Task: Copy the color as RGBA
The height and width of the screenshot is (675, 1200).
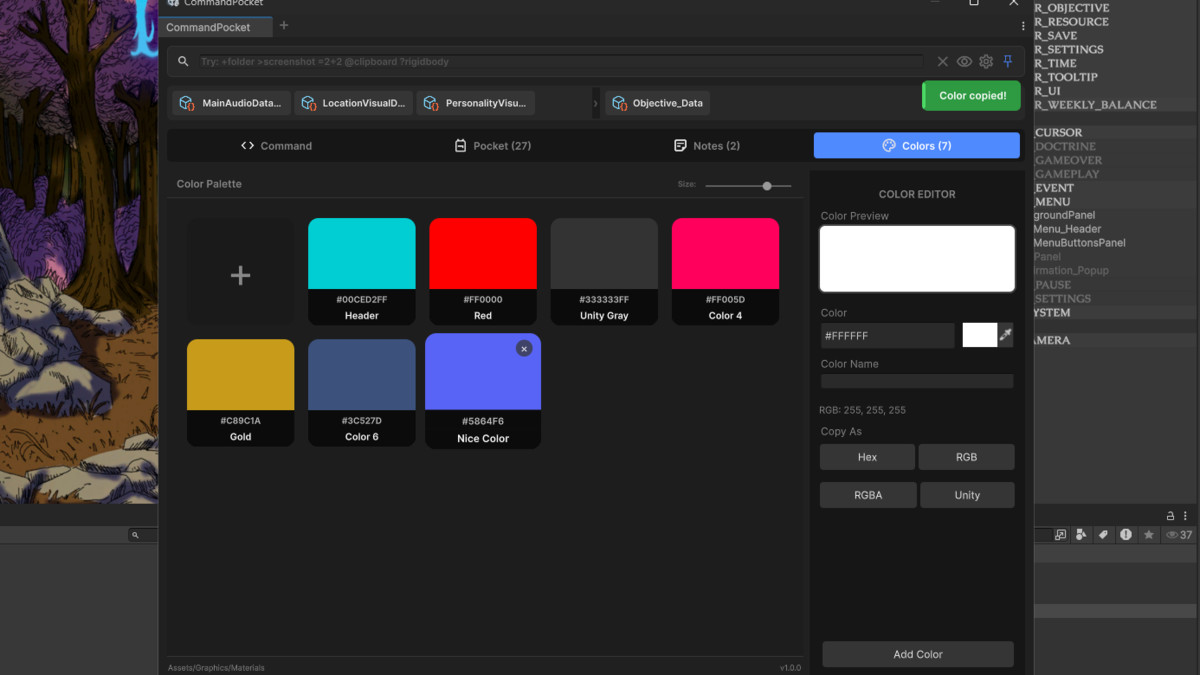Action: pos(867,494)
